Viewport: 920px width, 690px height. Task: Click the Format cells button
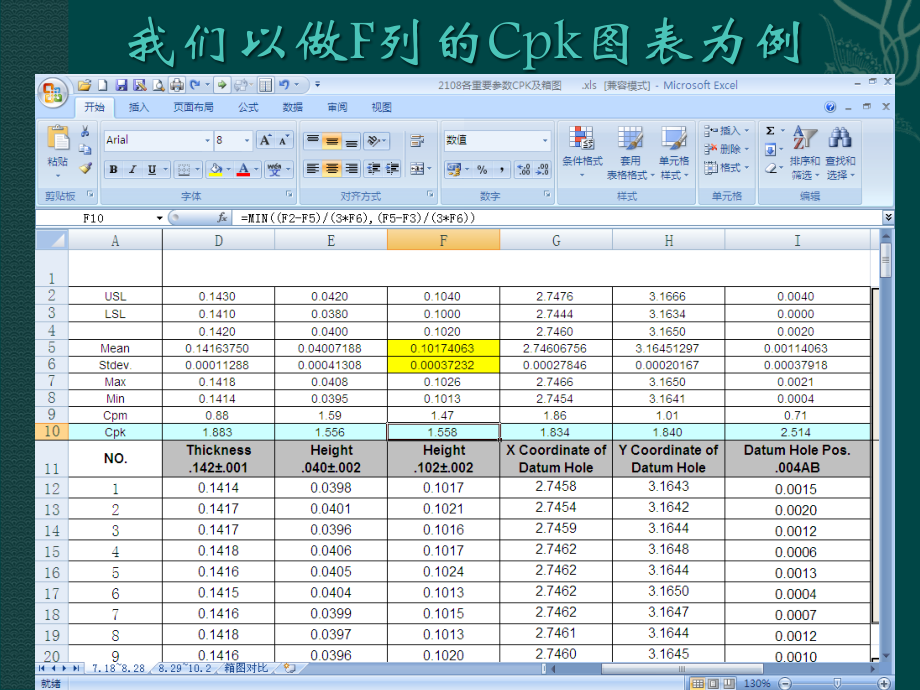pos(727,168)
